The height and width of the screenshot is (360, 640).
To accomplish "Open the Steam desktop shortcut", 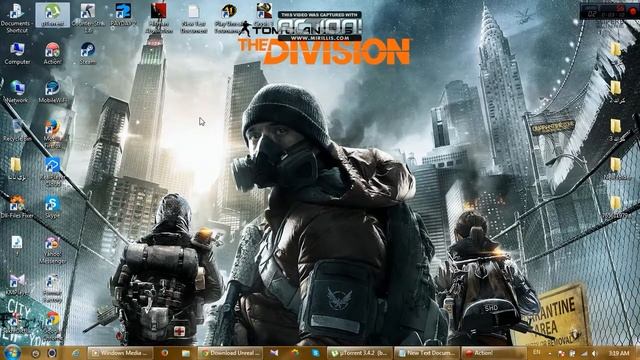I will click(87, 53).
